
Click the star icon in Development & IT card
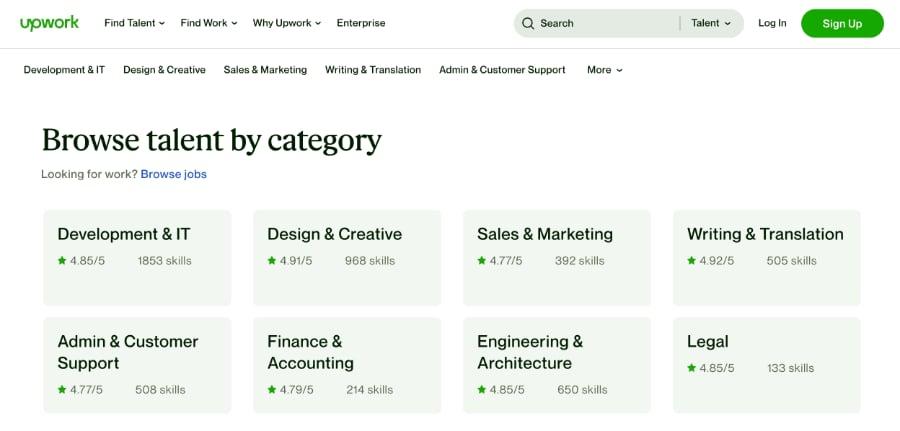point(62,261)
